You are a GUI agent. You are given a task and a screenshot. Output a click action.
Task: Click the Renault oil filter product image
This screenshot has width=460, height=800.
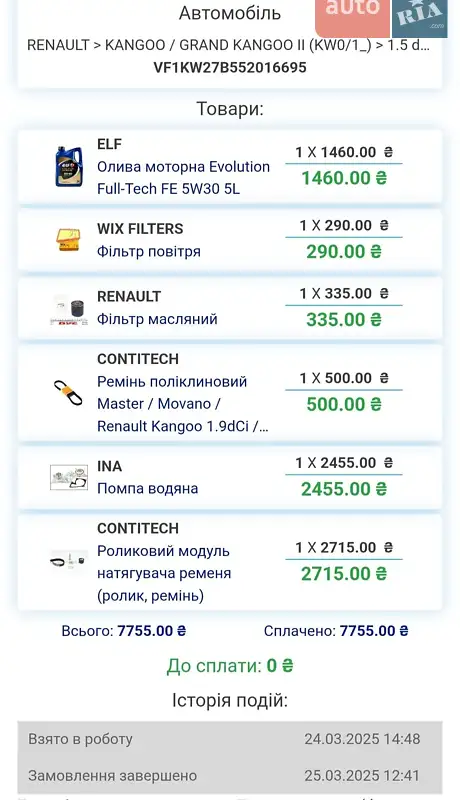[x=69, y=310]
